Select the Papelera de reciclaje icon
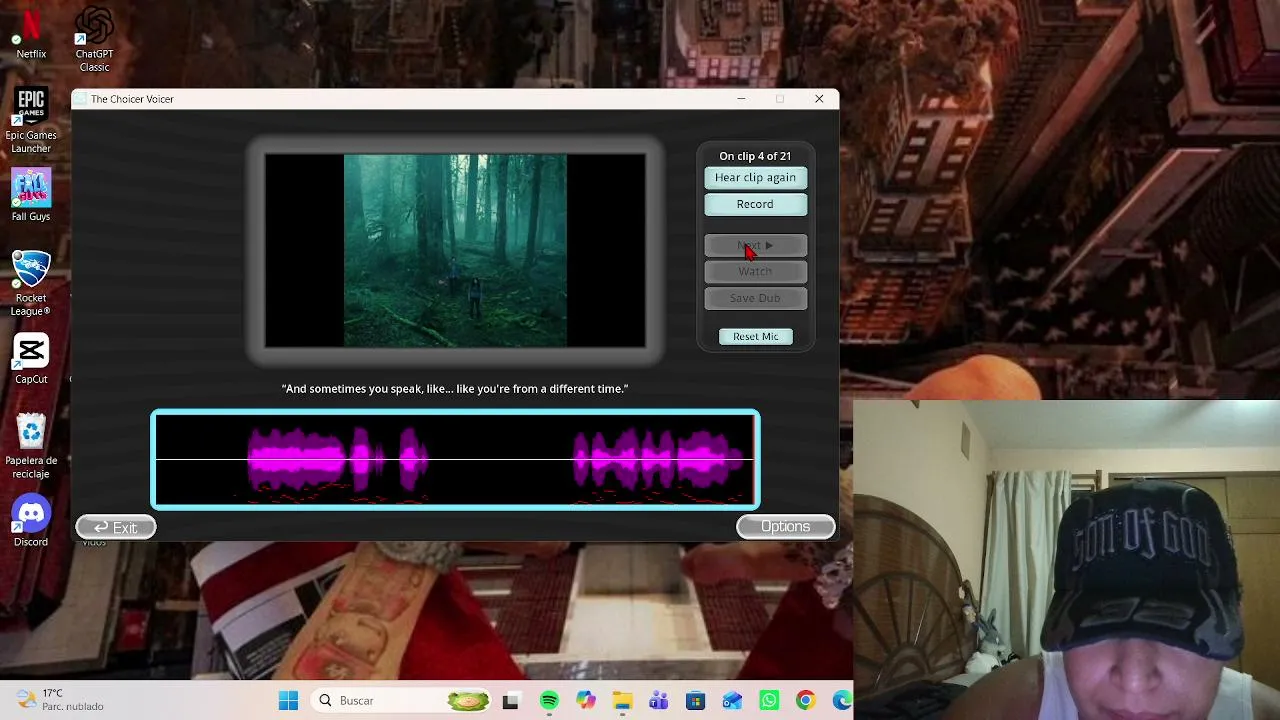The width and height of the screenshot is (1280, 720). point(31,447)
